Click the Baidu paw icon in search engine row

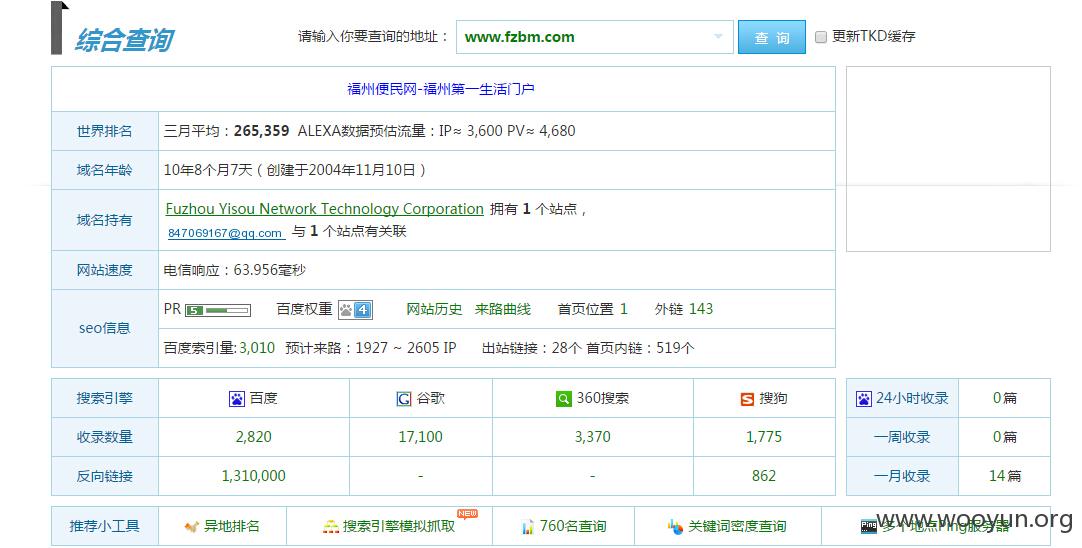237,399
